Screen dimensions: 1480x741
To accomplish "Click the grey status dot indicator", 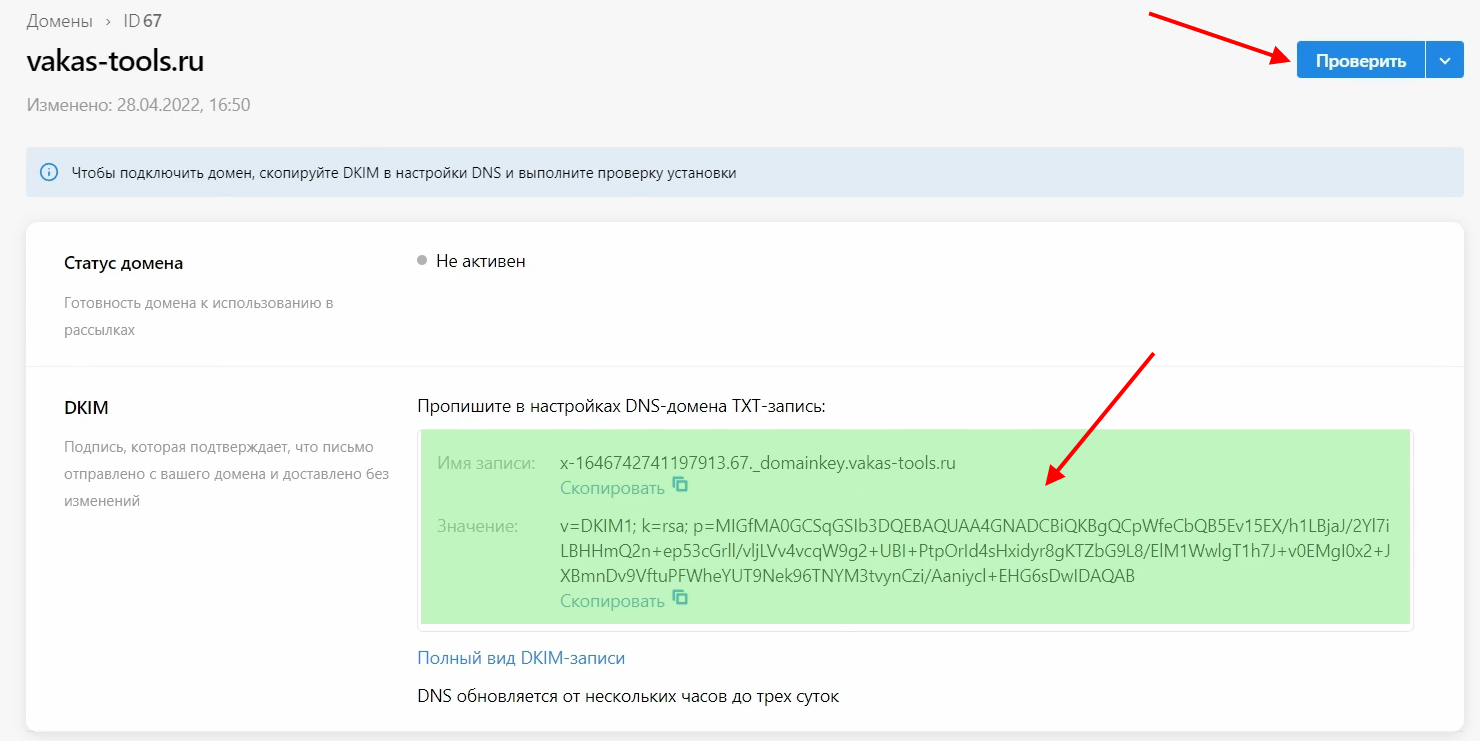I will 422,261.
